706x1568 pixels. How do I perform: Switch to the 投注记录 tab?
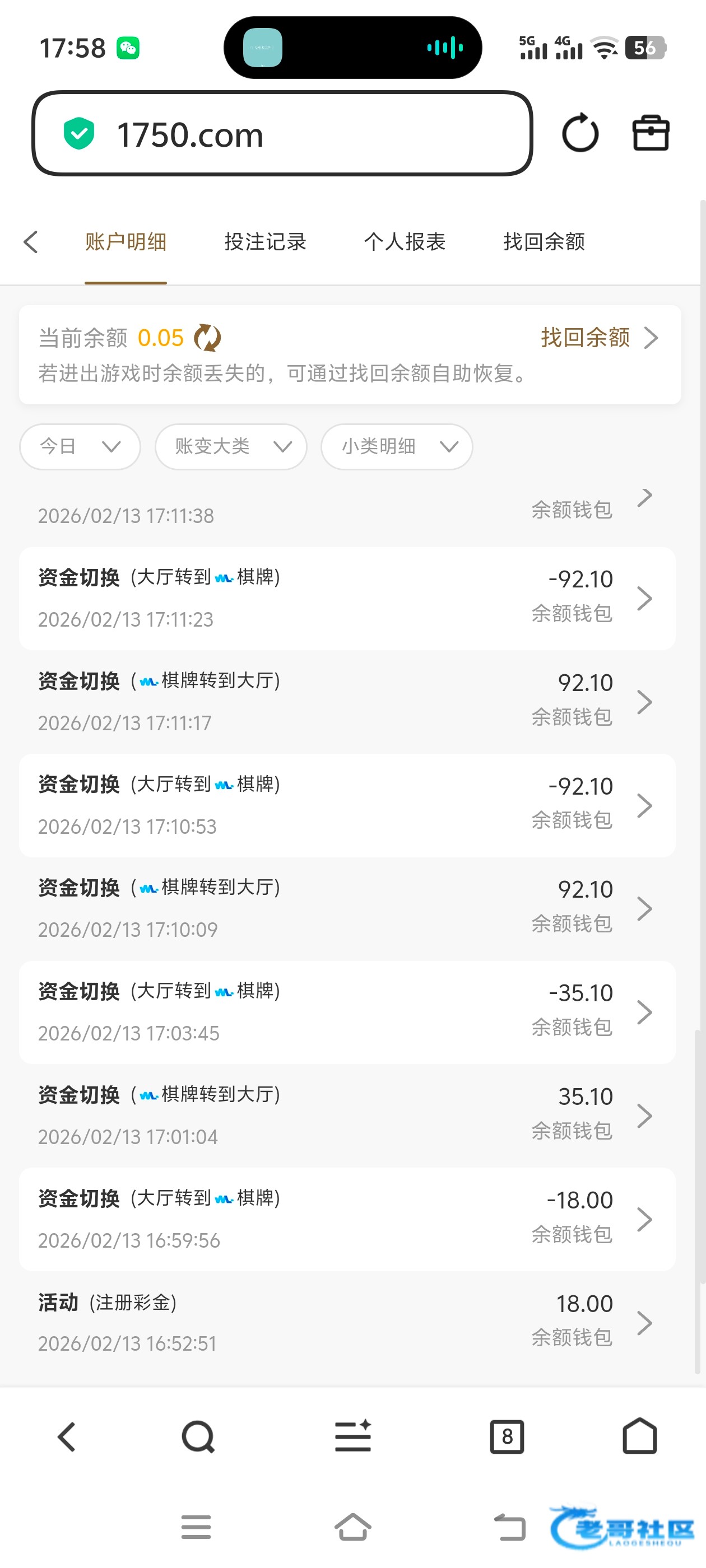pyautogui.click(x=265, y=242)
